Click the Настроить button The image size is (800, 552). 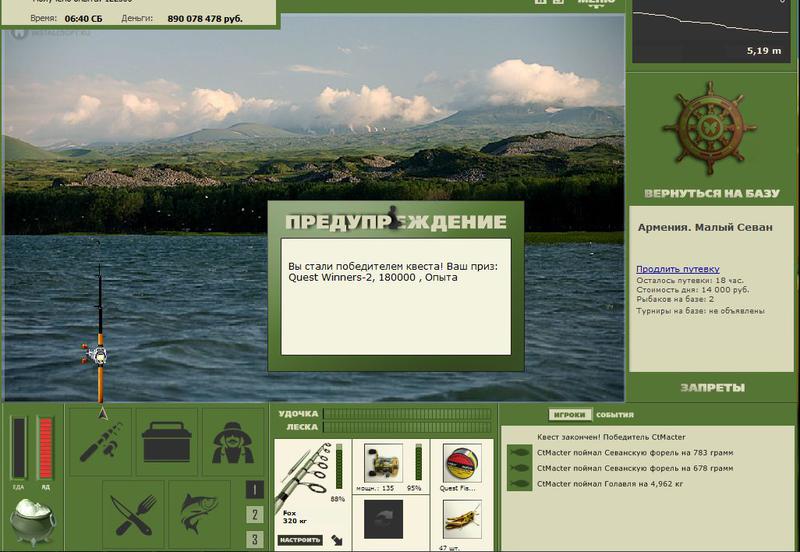tap(300, 540)
